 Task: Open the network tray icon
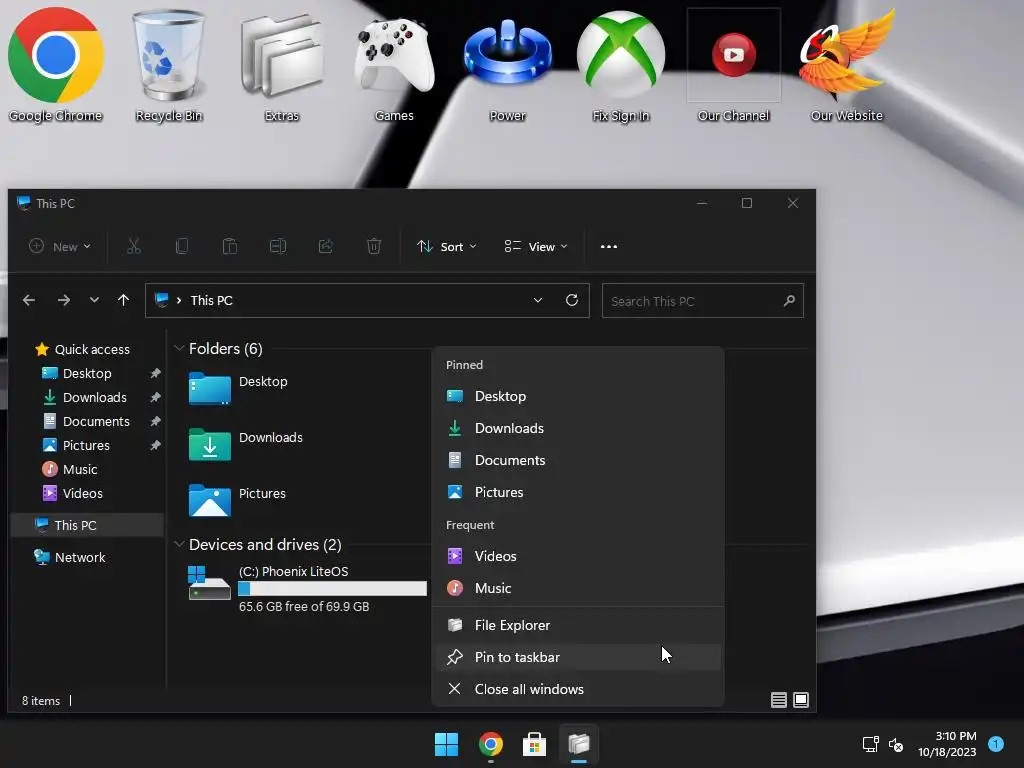[x=871, y=744]
